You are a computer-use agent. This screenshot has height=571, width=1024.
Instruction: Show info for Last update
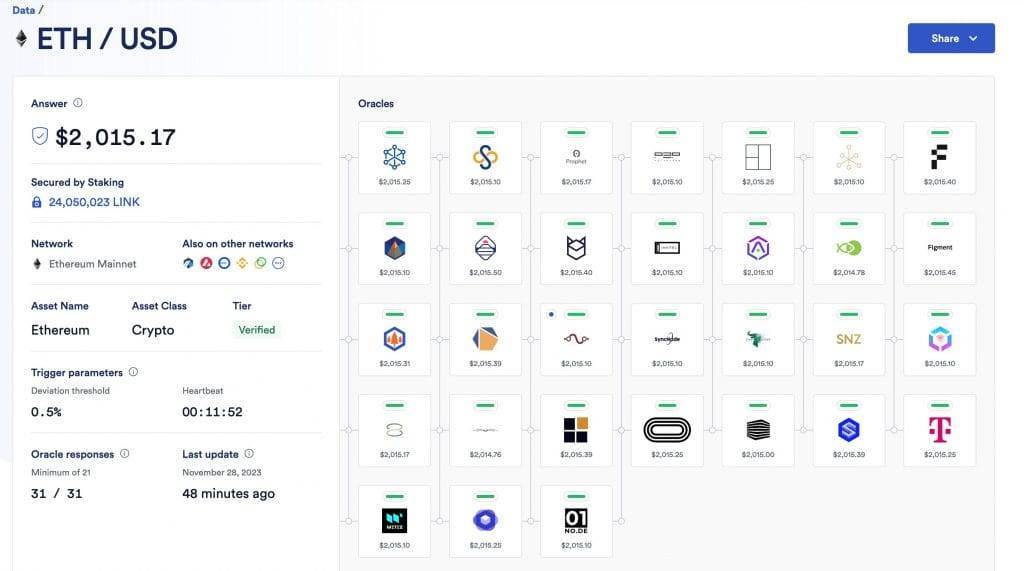coord(249,453)
